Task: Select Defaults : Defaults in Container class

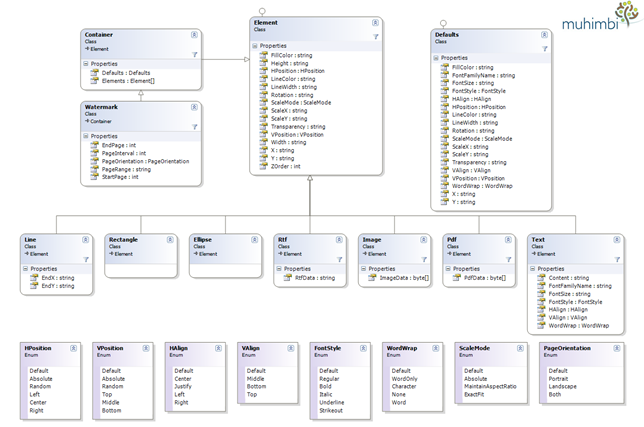Action: tap(126, 73)
